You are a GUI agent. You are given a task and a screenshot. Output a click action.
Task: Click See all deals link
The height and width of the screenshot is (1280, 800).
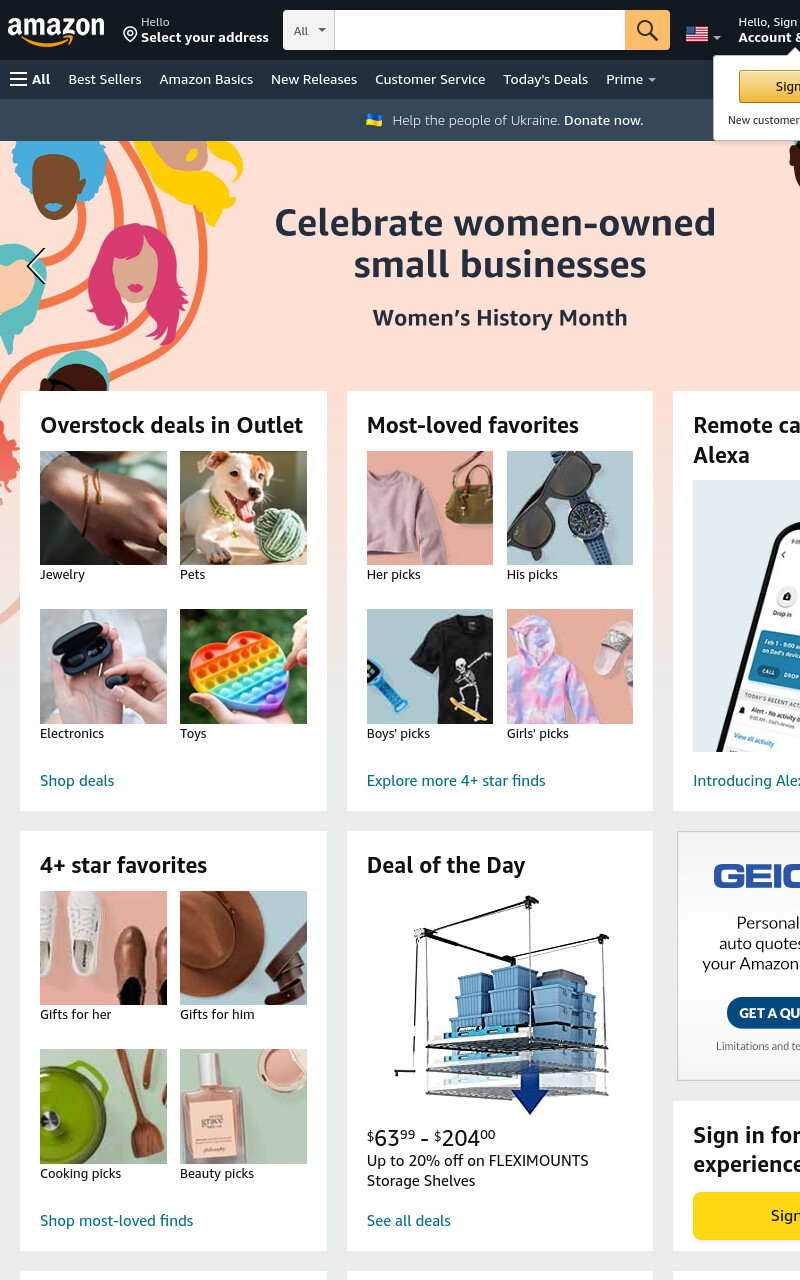[x=409, y=1221]
